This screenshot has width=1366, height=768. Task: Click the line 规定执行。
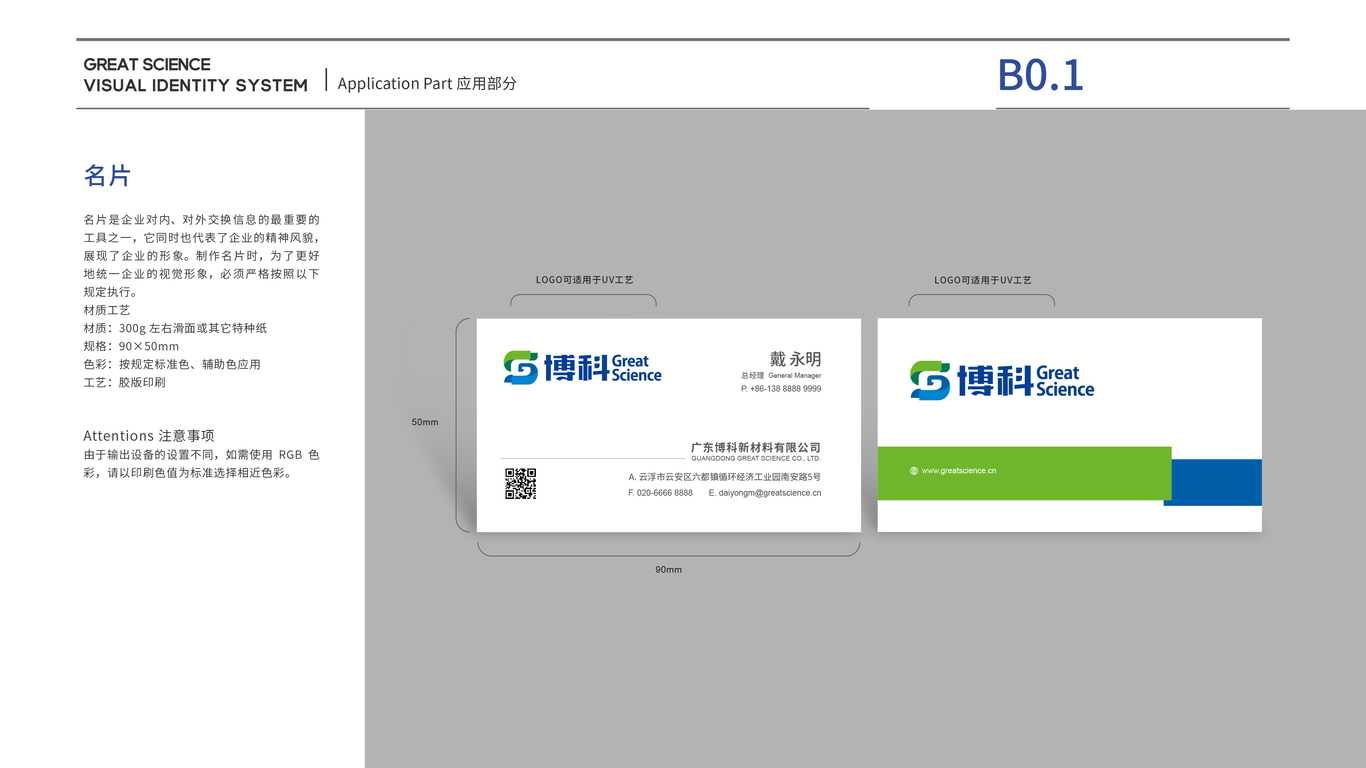(x=111, y=292)
